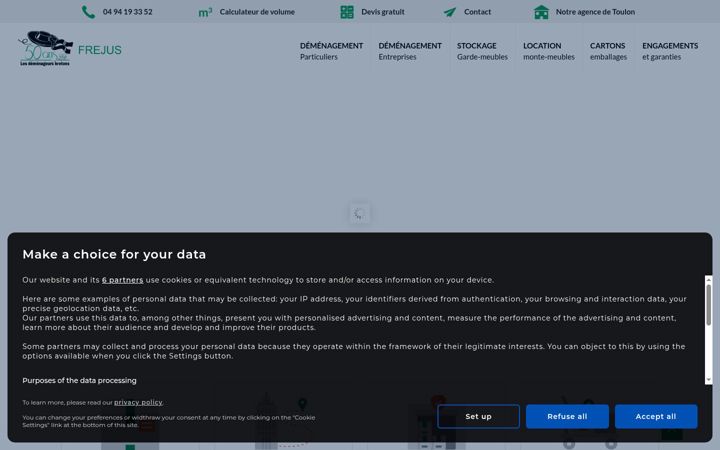
Task: Open the Calculateur de volume link
Action: [257, 12]
